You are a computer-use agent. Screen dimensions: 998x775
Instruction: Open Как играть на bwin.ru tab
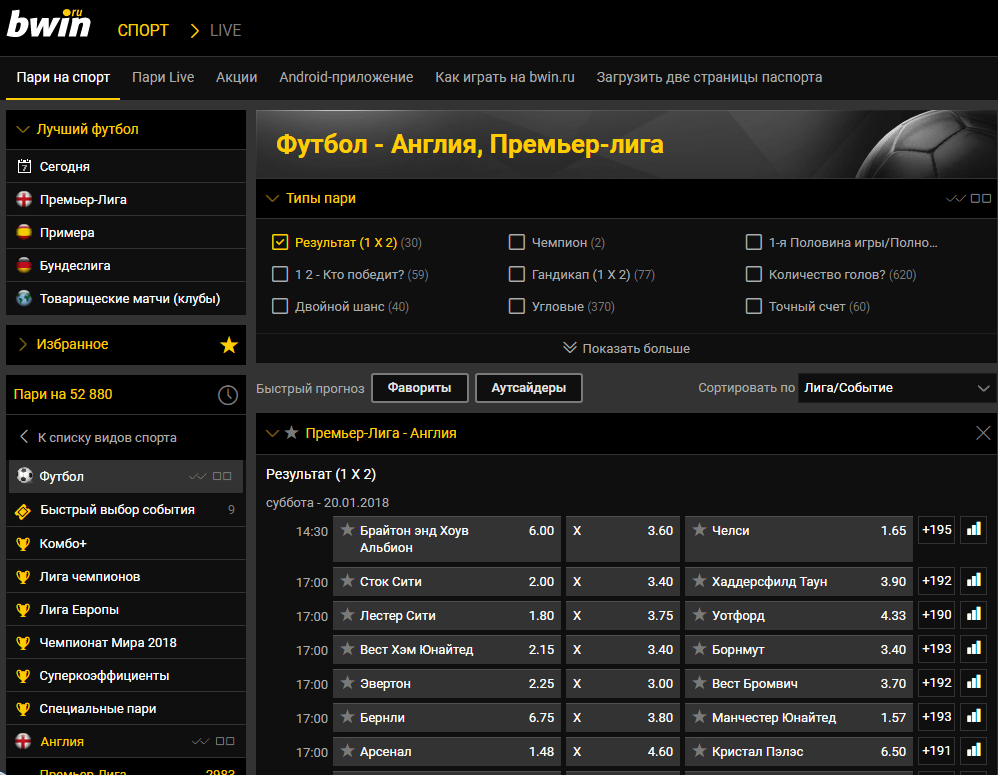pyautogui.click(x=505, y=78)
